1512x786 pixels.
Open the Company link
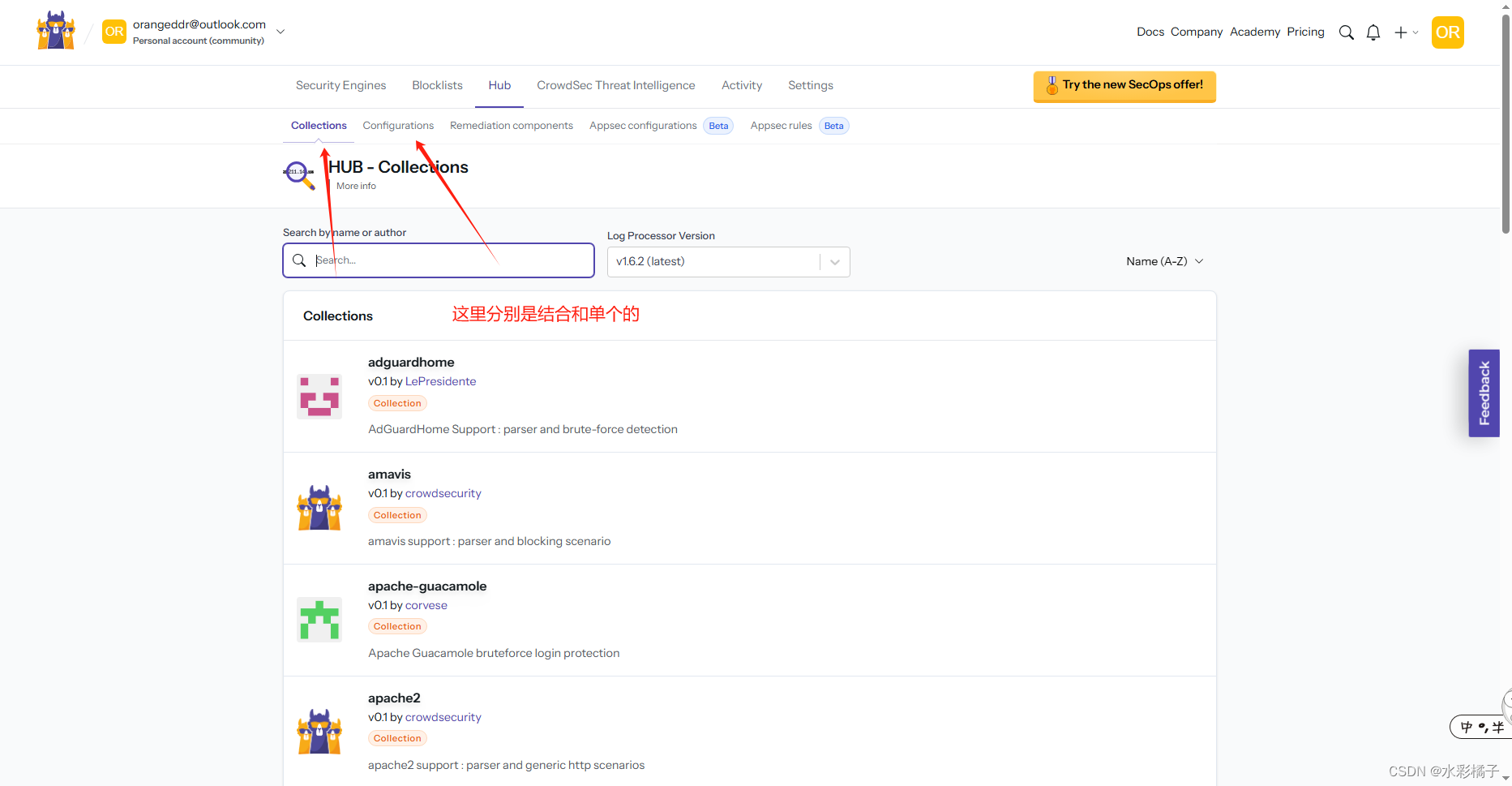(x=1197, y=32)
